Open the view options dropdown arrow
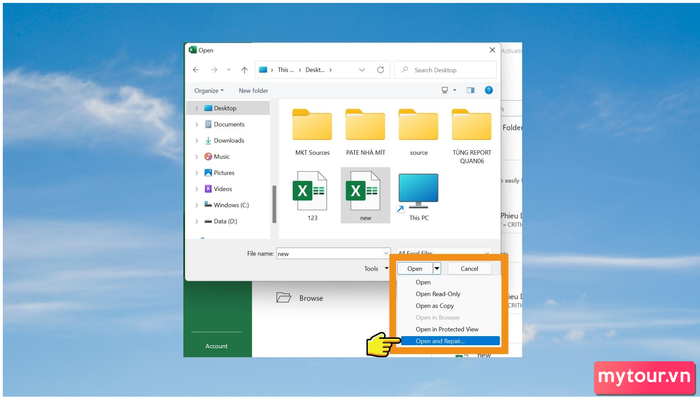700x401 pixels. 454,90
